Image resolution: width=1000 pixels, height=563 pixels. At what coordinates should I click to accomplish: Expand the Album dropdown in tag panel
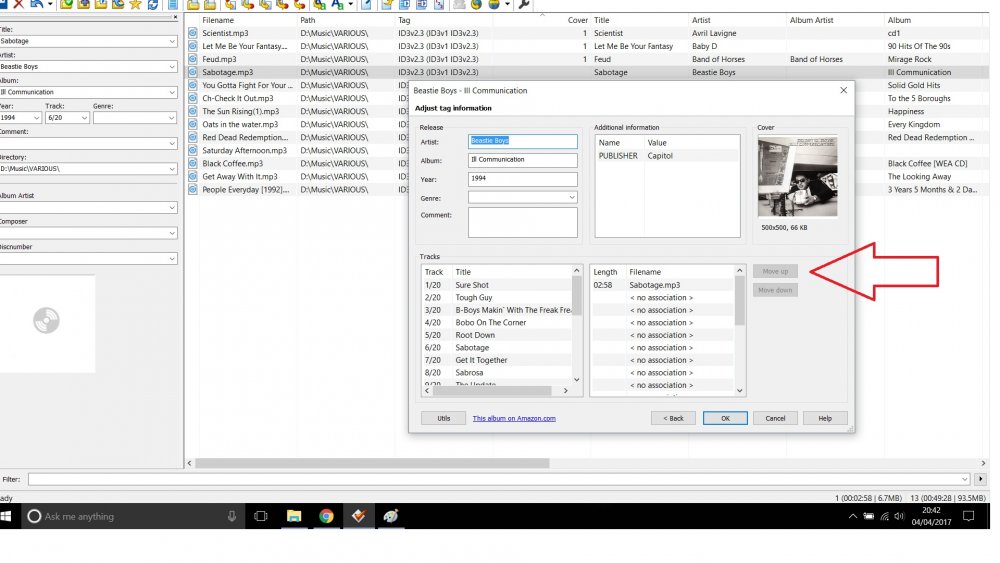coord(172,92)
